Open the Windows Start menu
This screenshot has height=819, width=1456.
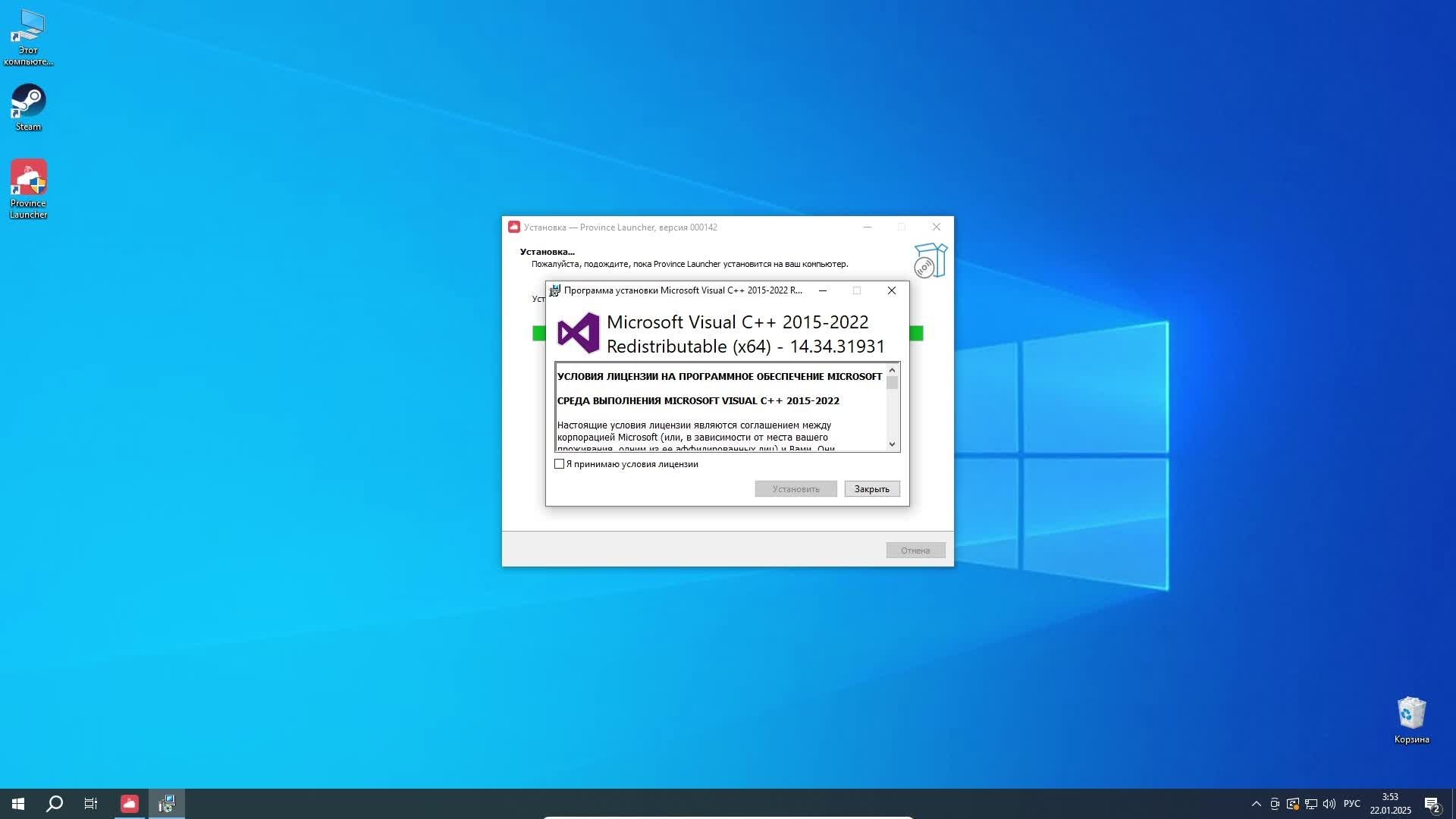[x=18, y=804]
